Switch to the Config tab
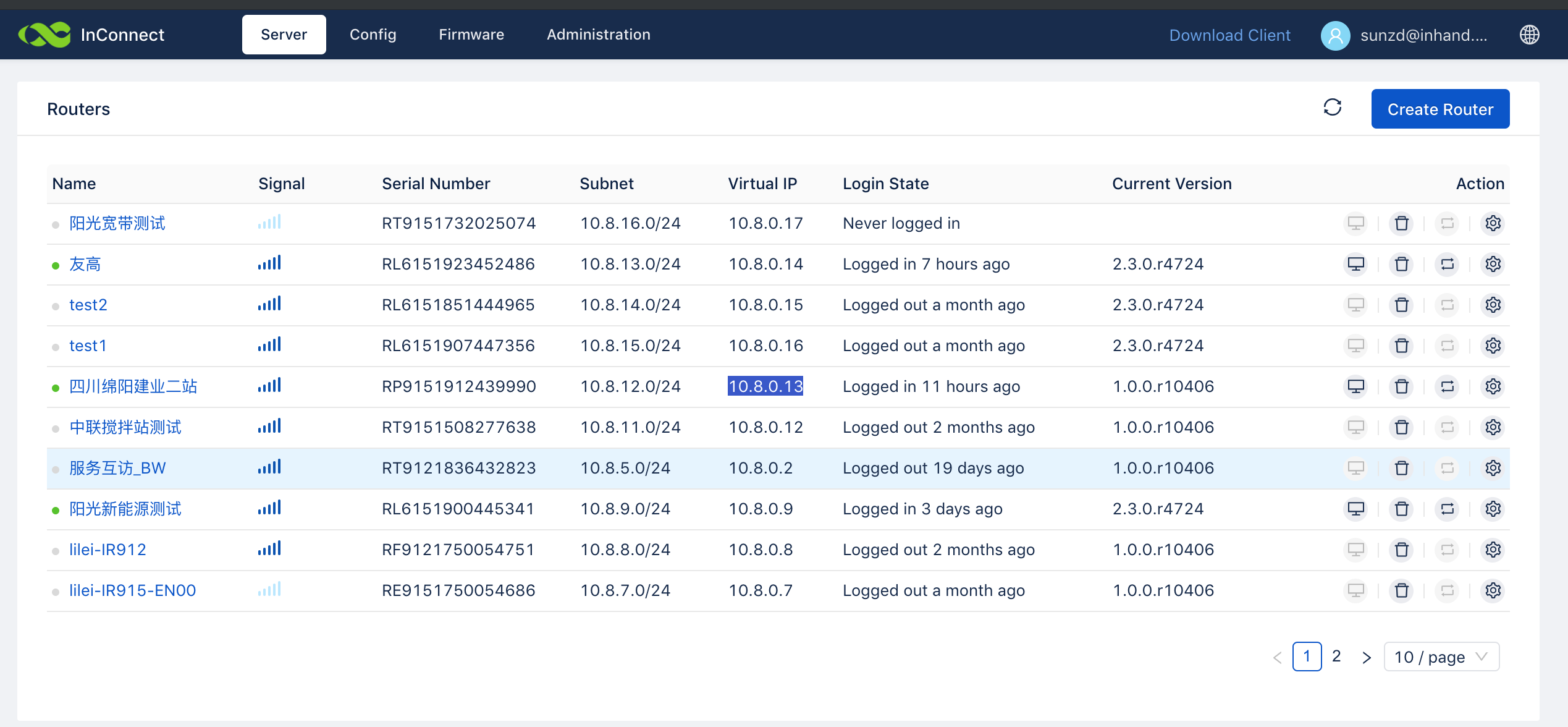The height and width of the screenshot is (727, 1568). click(373, 35)
